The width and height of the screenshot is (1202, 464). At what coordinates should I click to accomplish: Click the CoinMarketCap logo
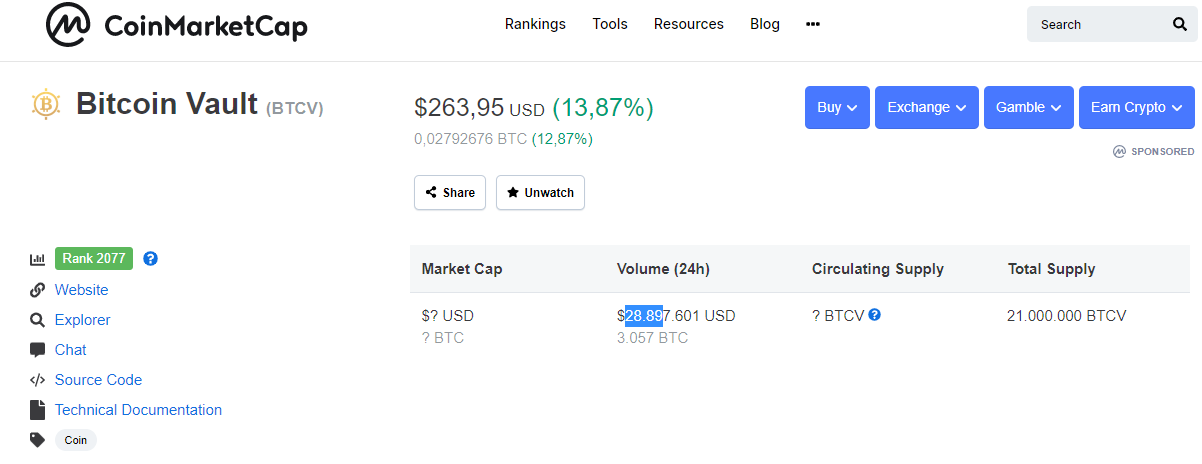177,26
